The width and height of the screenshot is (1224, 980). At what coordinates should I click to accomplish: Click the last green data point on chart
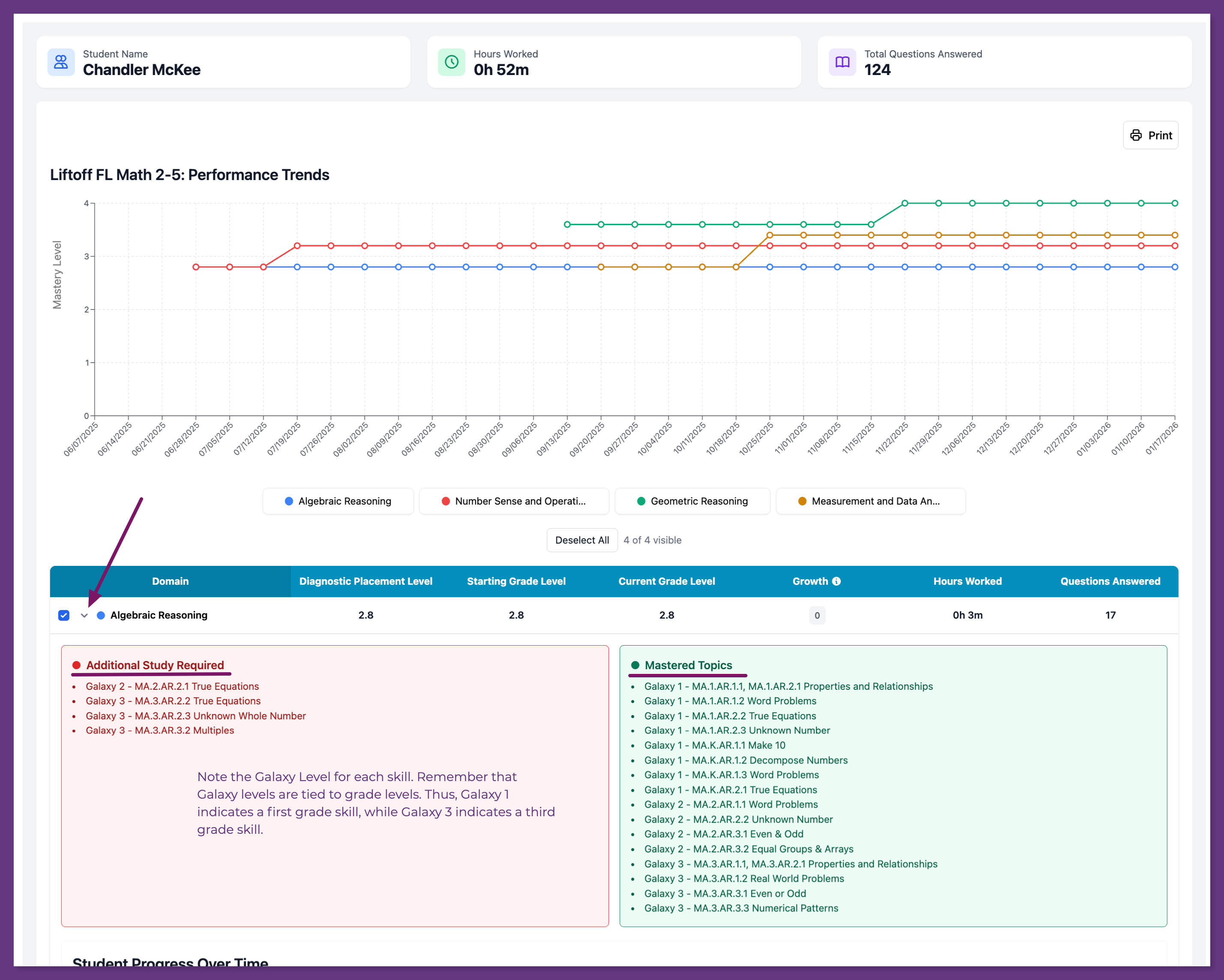tap(1175, 203)
